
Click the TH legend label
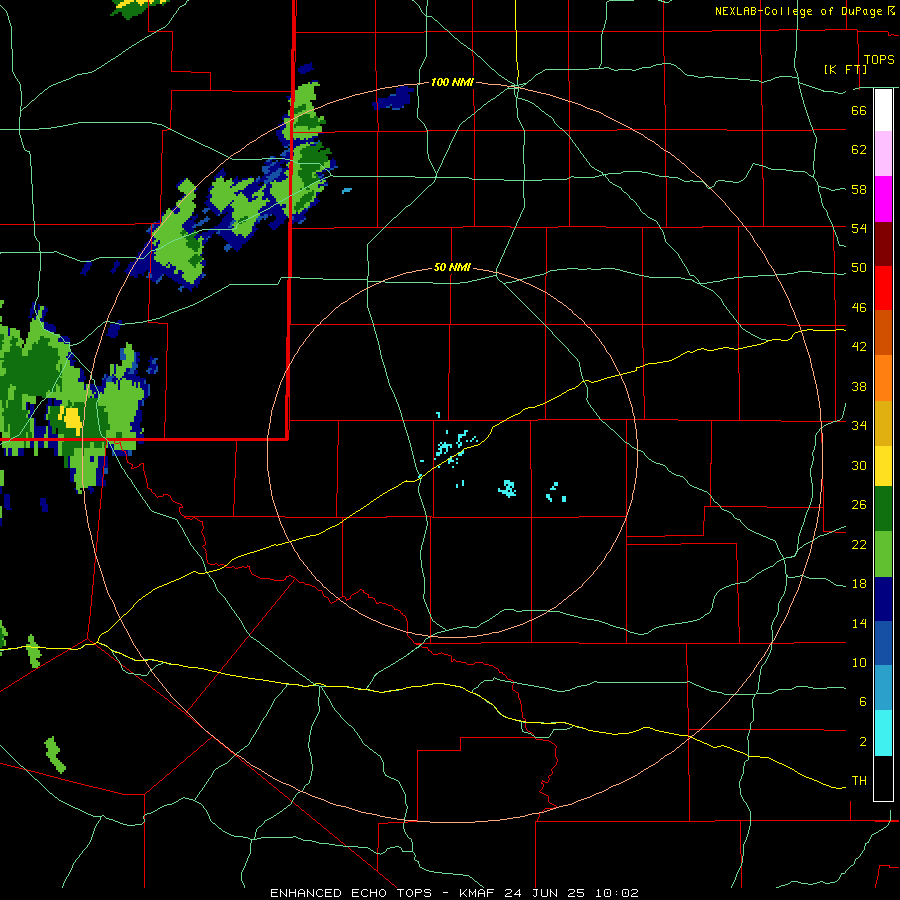pyautogui.click(x=859, y=781)
